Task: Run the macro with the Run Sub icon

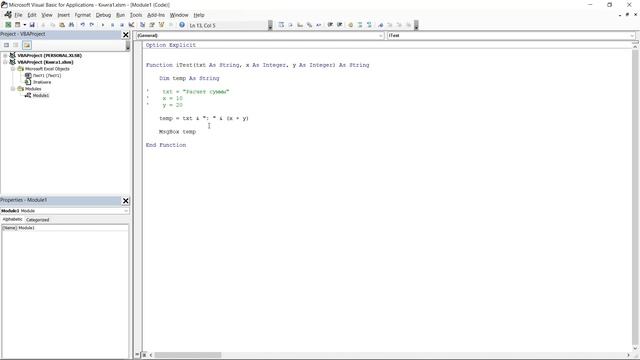Action: (x=103, y=25)
